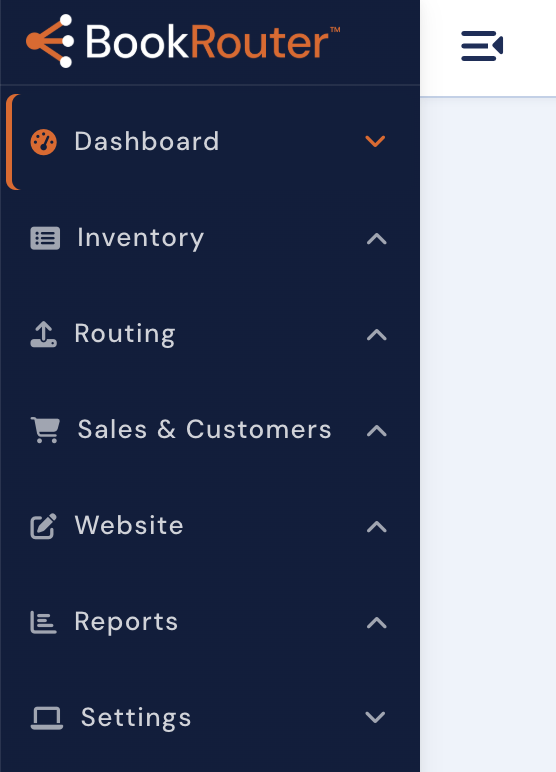The width and height of the screenshot is (556, 772).
Task: Click the Reports bar chart icon
Action: 44,622
